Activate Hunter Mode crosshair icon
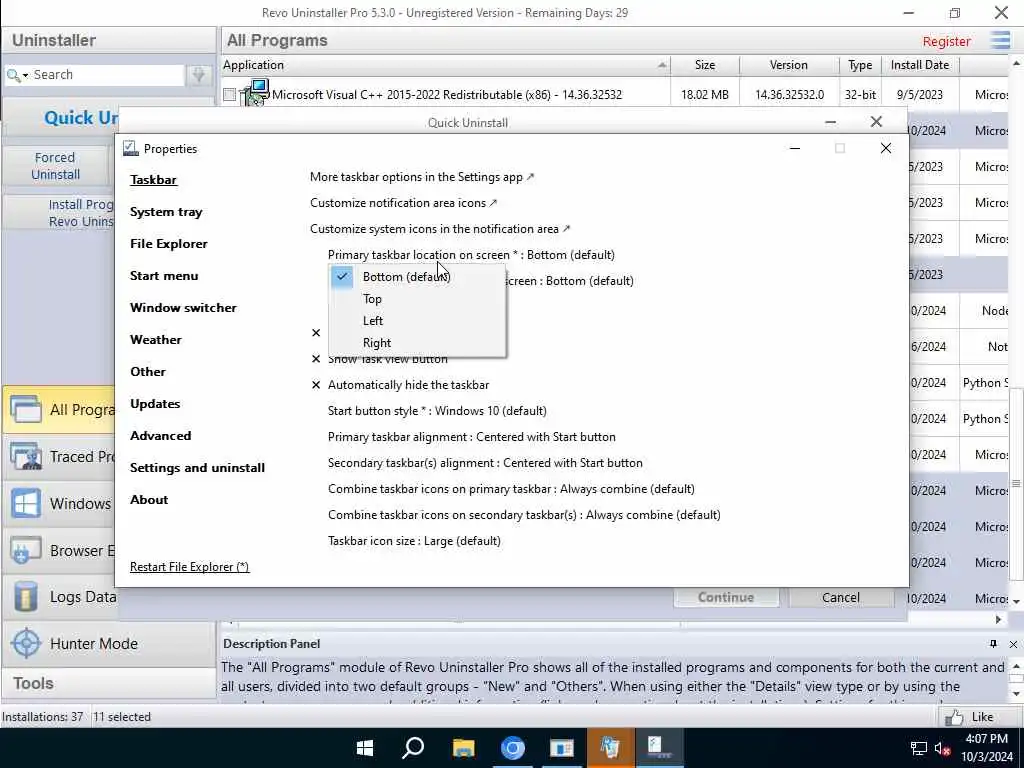The width and height of the screenshot is (1024, 768). point(27,643)
